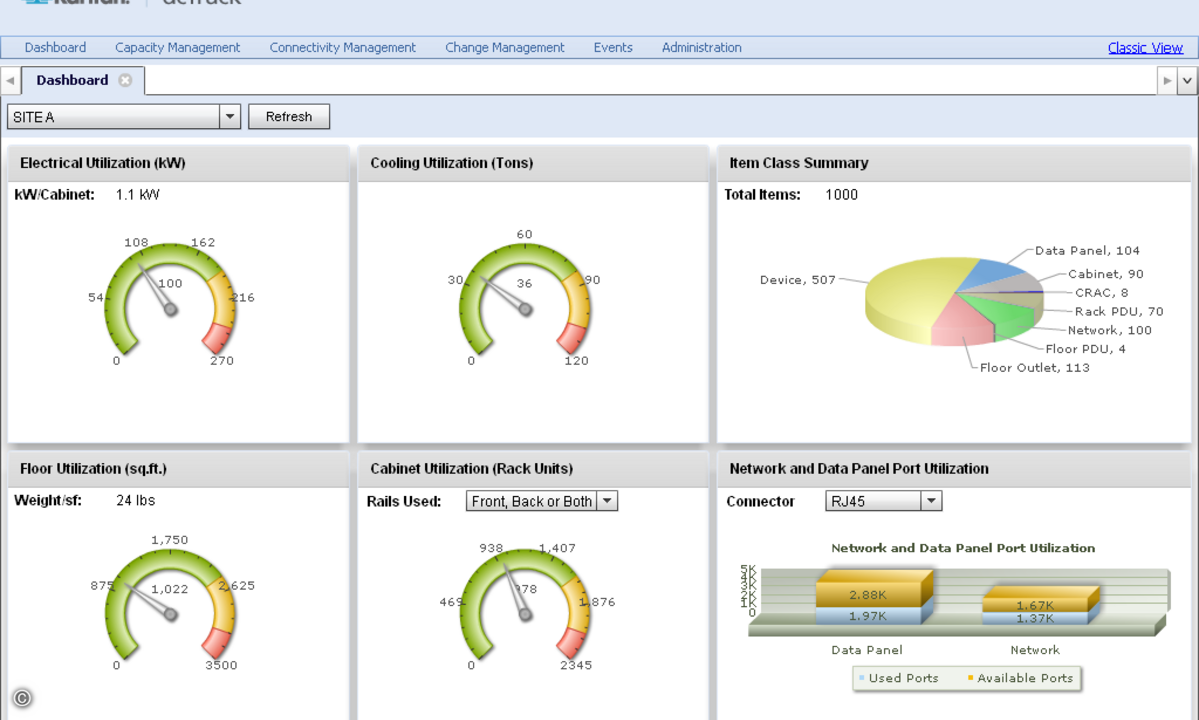Click the Floor Utilization gauge needle

pyautogui.click(x=151, y=600)
